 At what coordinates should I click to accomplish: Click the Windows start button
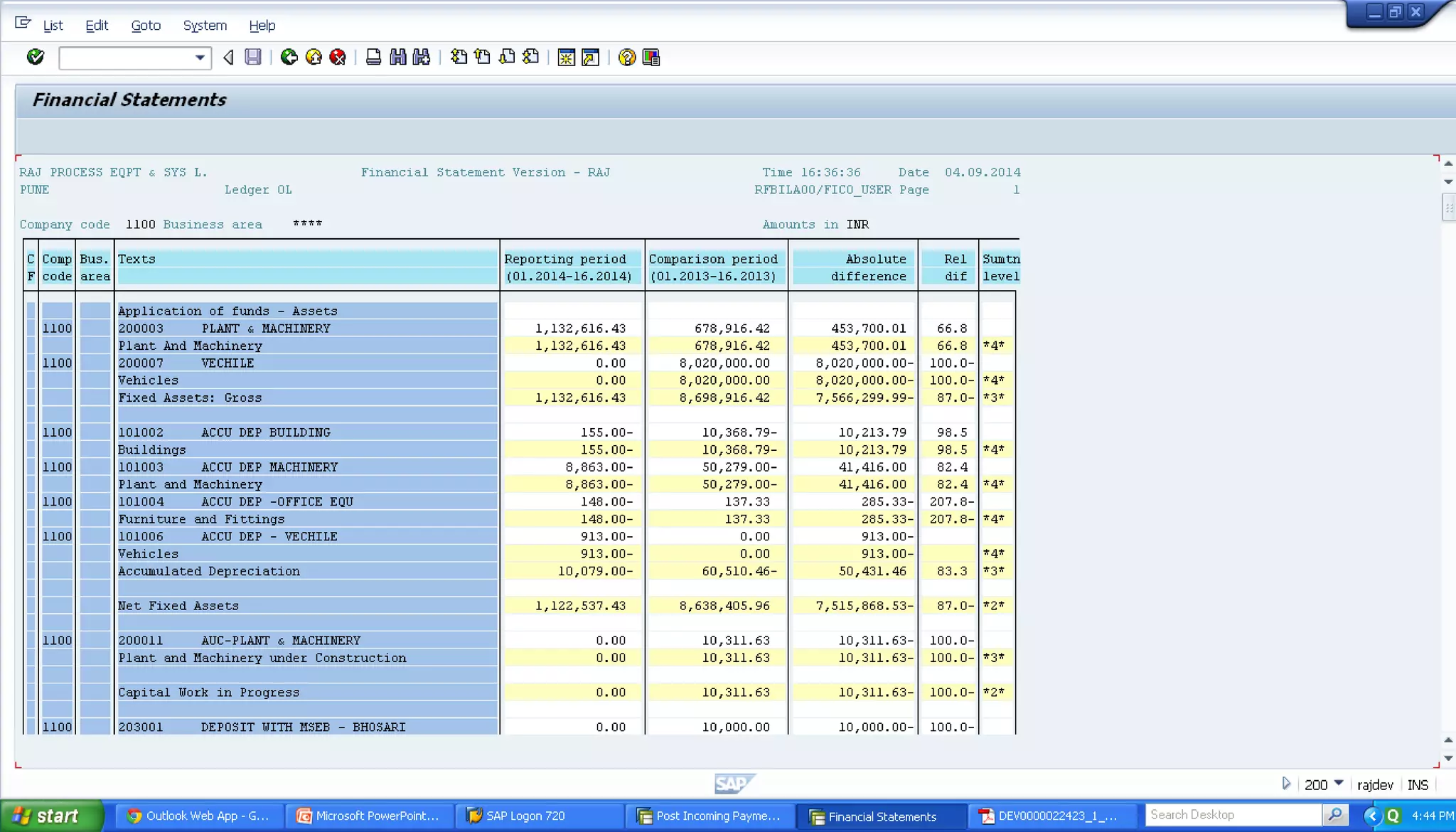point(51,816)
